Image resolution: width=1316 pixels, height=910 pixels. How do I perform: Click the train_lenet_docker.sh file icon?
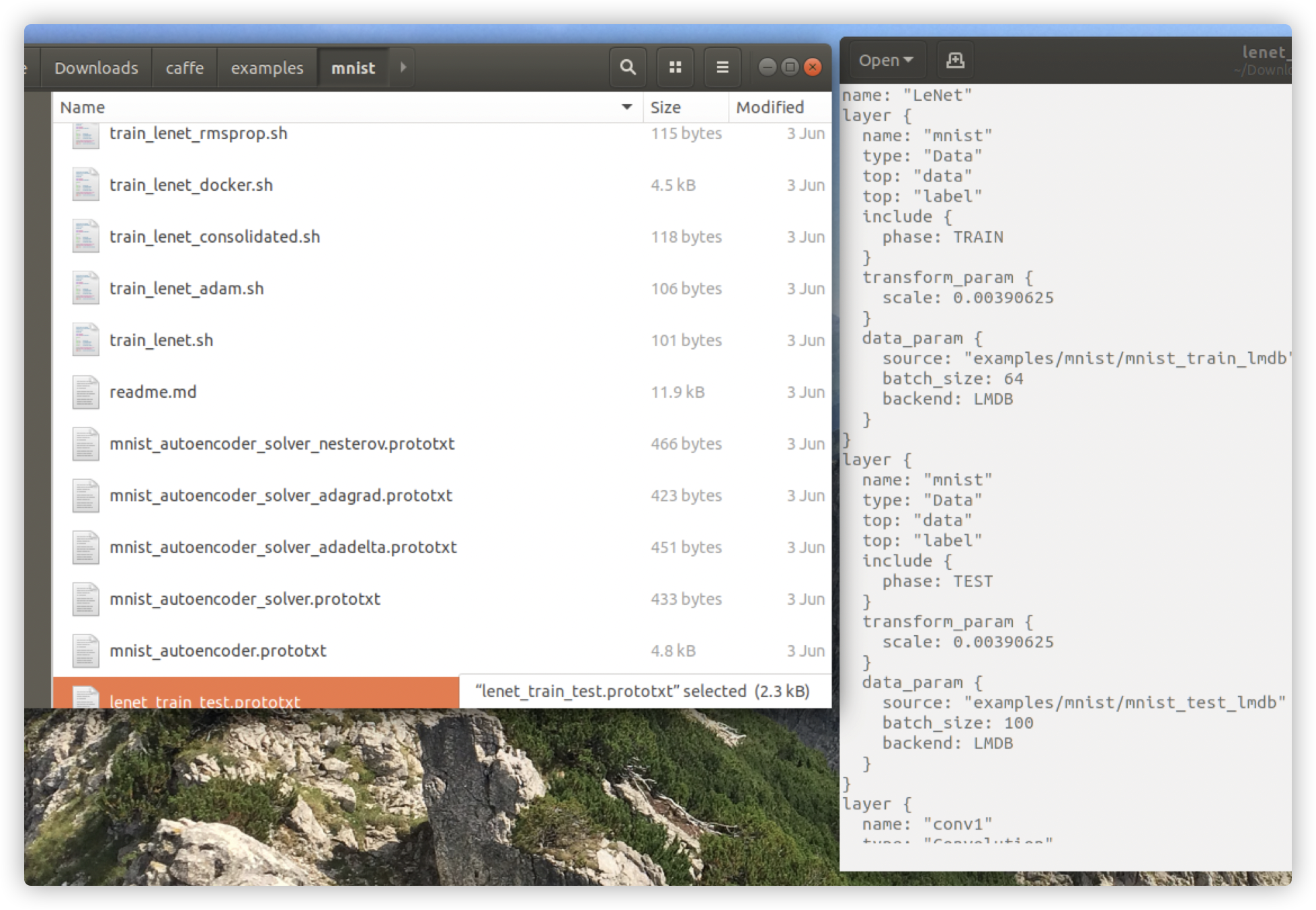click(85, 185)
